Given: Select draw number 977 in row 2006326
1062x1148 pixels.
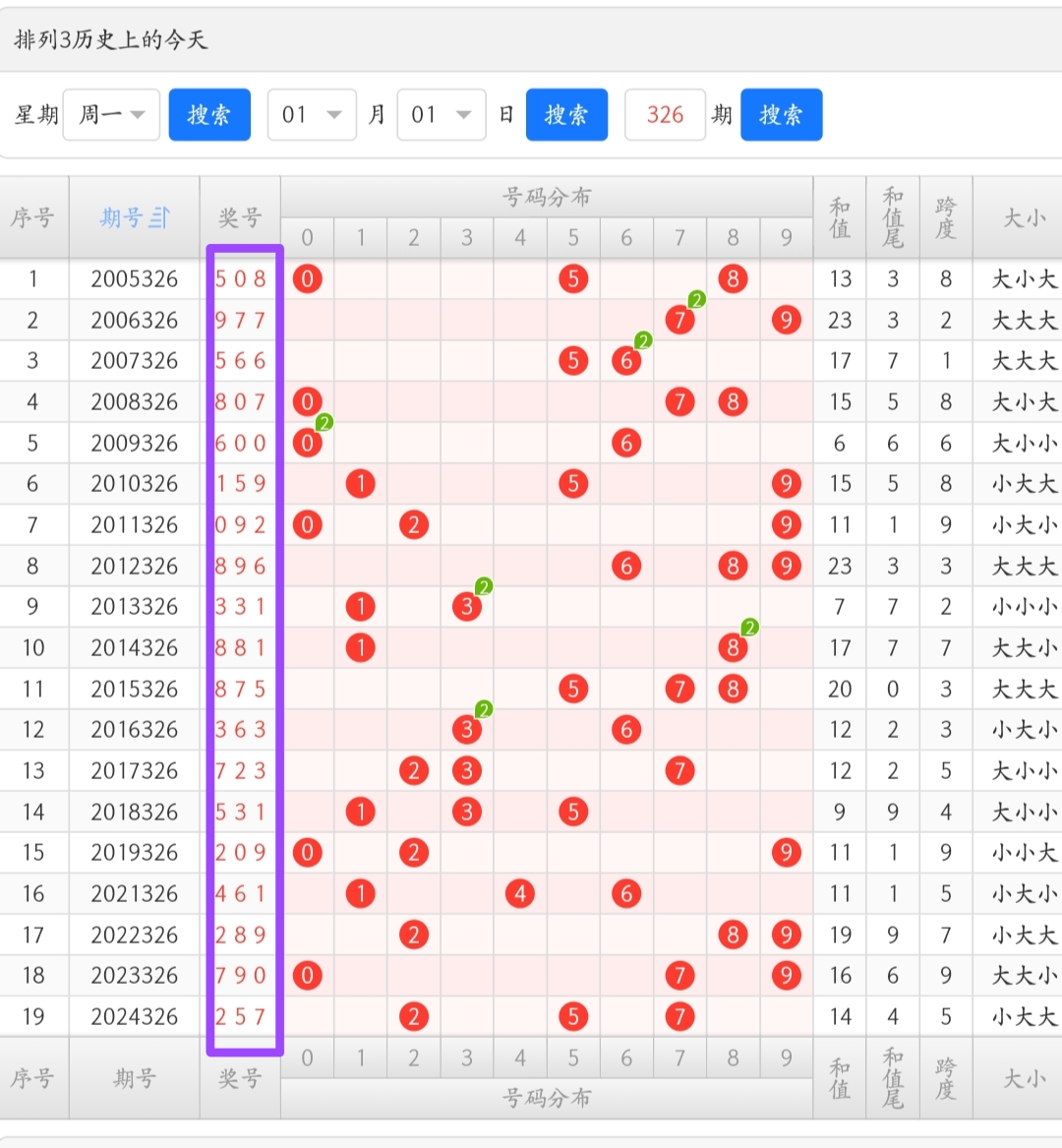Looking at the screenshot, I should pos(241,321).
